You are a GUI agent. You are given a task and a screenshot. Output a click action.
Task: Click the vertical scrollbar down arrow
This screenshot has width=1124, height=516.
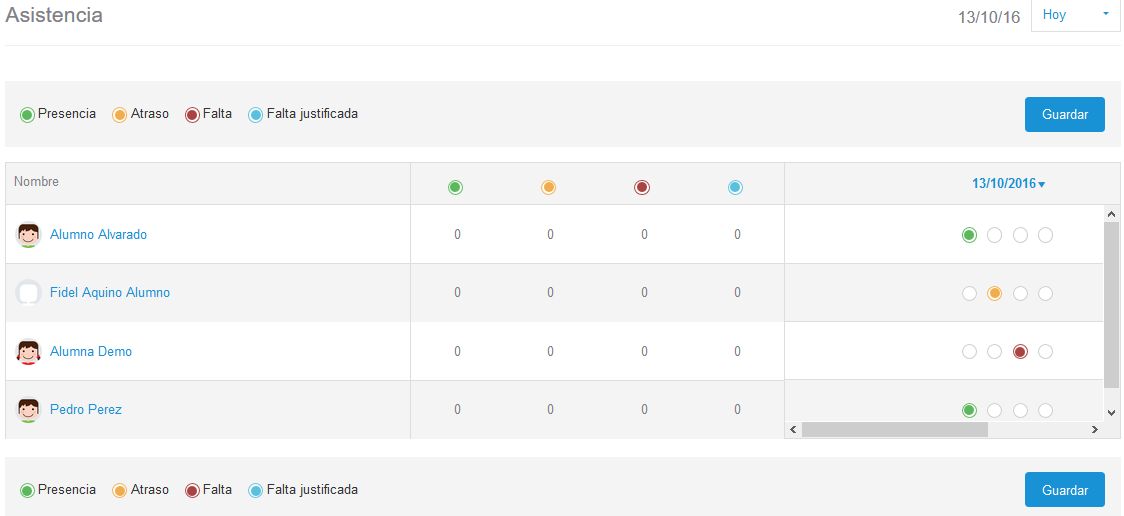tap(1111, 411)
